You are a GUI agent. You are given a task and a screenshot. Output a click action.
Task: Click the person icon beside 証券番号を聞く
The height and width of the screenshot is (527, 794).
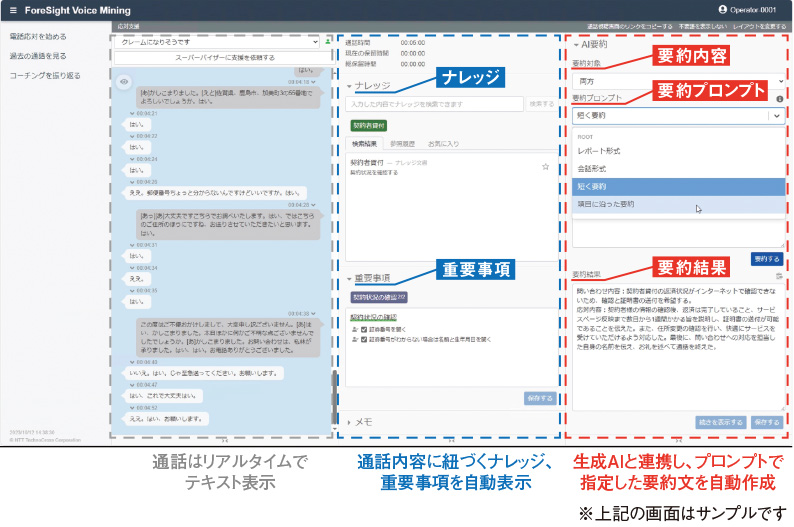355,330
